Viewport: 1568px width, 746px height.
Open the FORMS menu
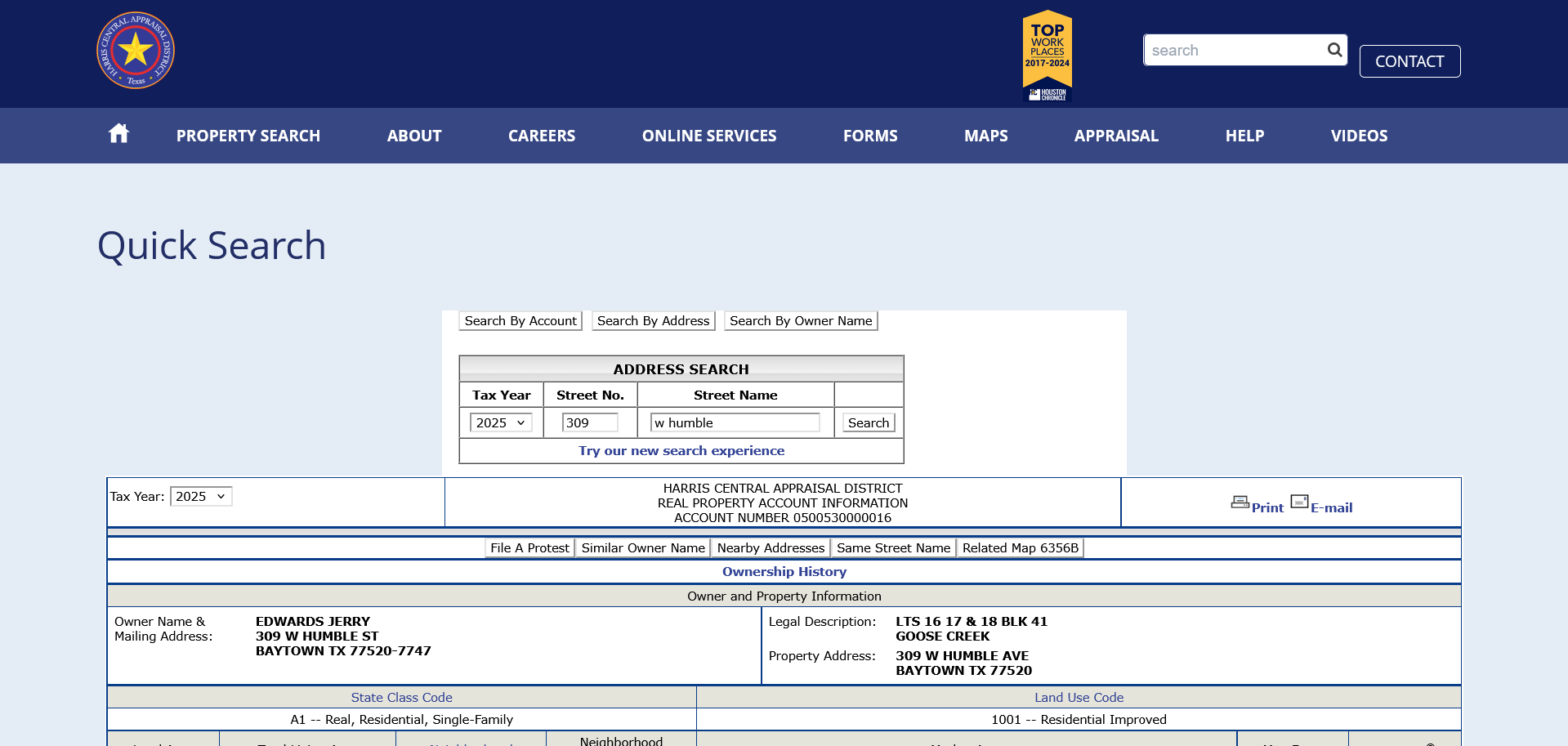pyautogui.click(x=870, y=136)
